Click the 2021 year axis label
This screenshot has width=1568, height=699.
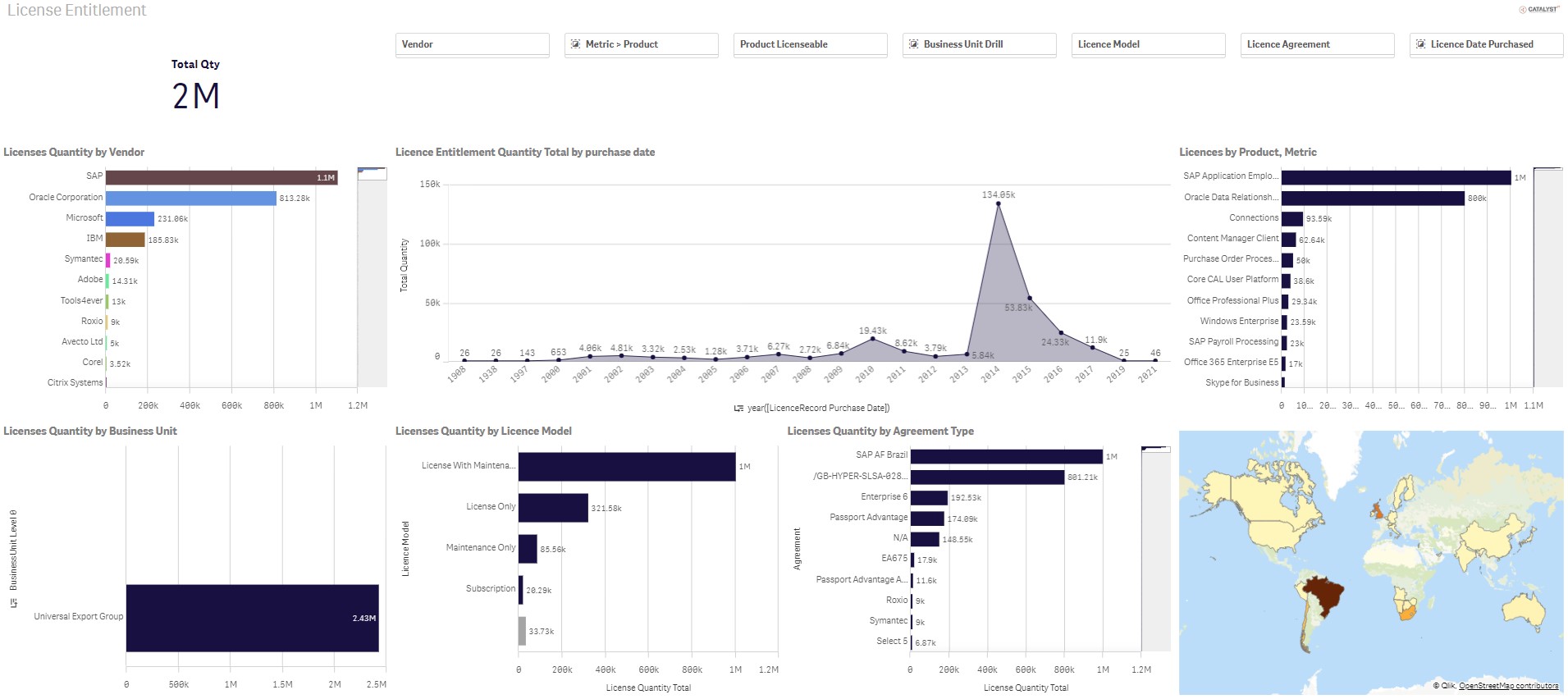tap(1147, 374)
